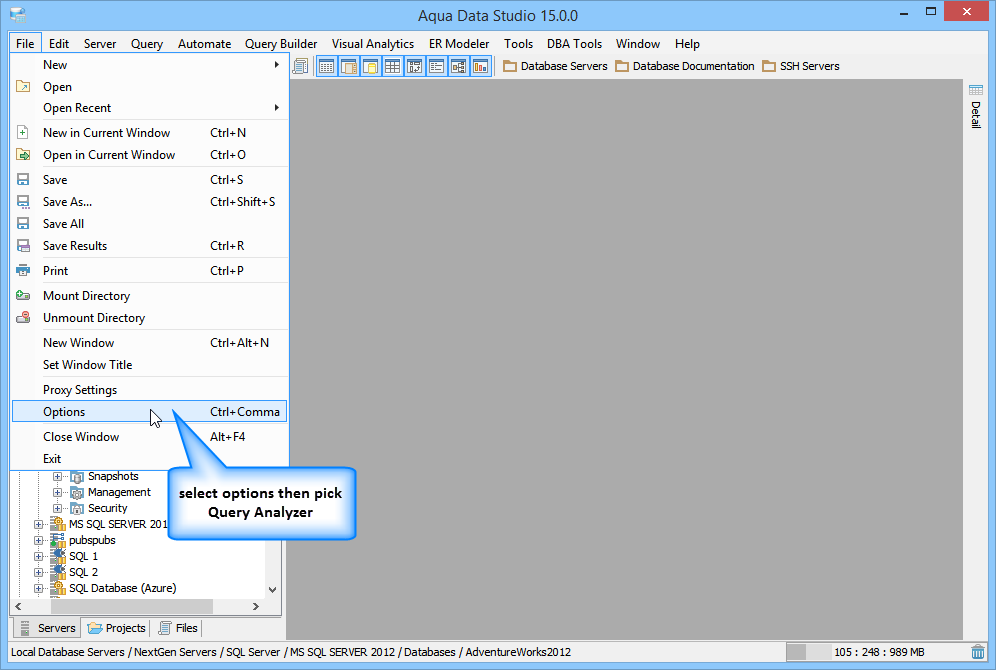Viewport: 996px width, 670px height.
Task: Expand the SQL Database (Azure) node
Action: pyautogui.click(x=38, y=588)
